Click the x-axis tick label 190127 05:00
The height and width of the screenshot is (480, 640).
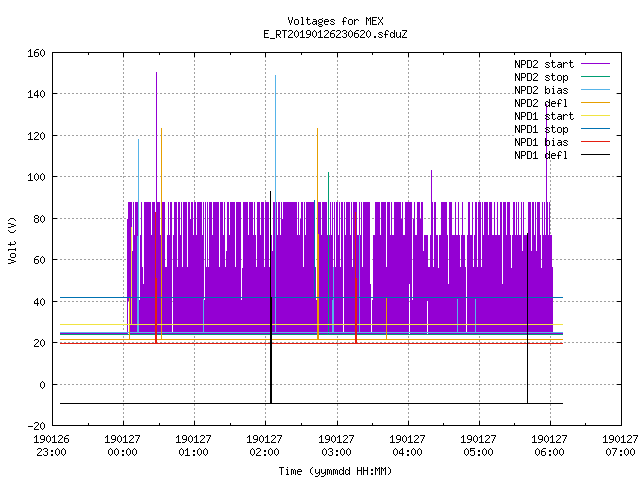coord(478,446)
